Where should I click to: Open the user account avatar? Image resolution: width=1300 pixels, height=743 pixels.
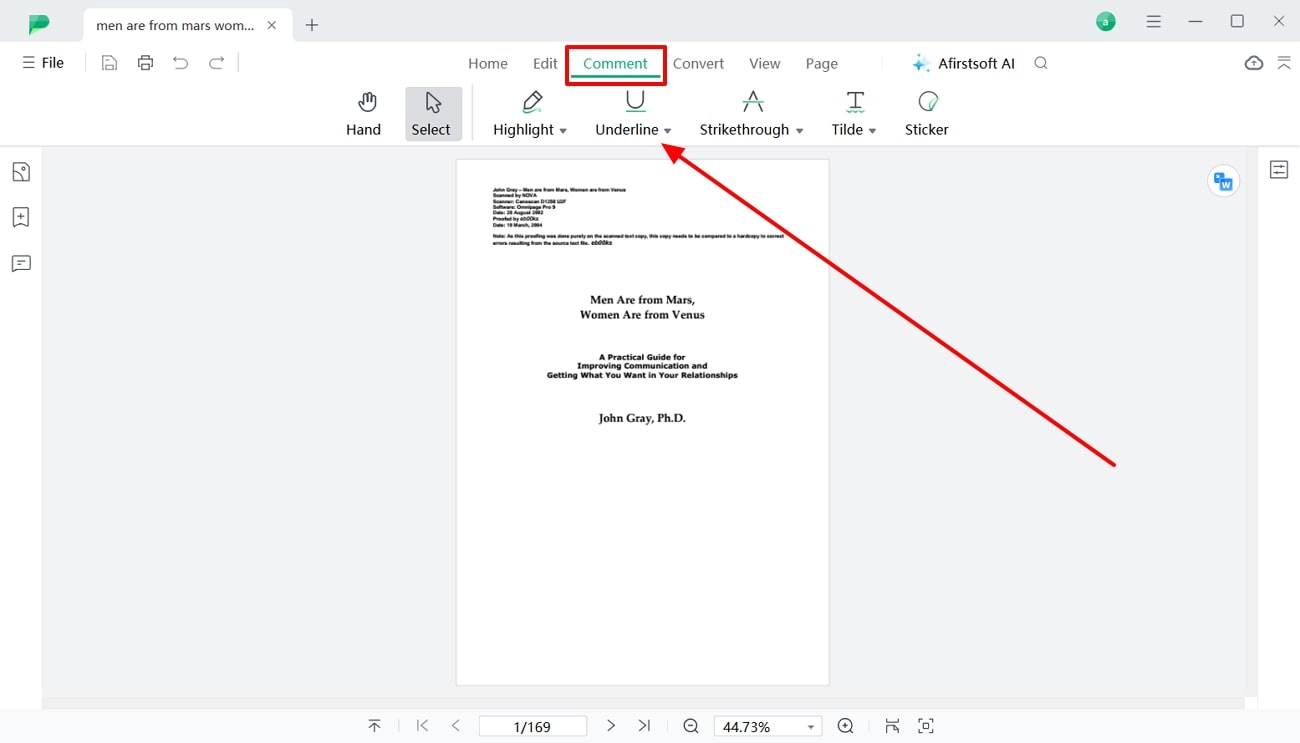tap(1106, 21)
